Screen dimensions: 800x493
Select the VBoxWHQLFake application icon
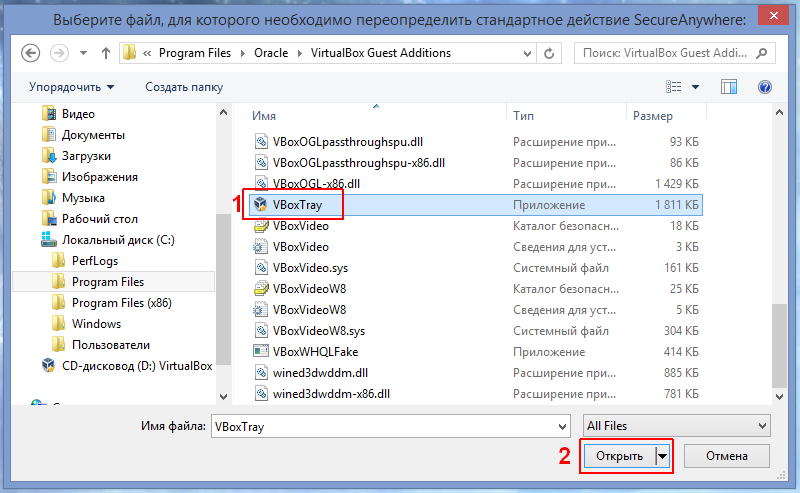pos(261,352)
